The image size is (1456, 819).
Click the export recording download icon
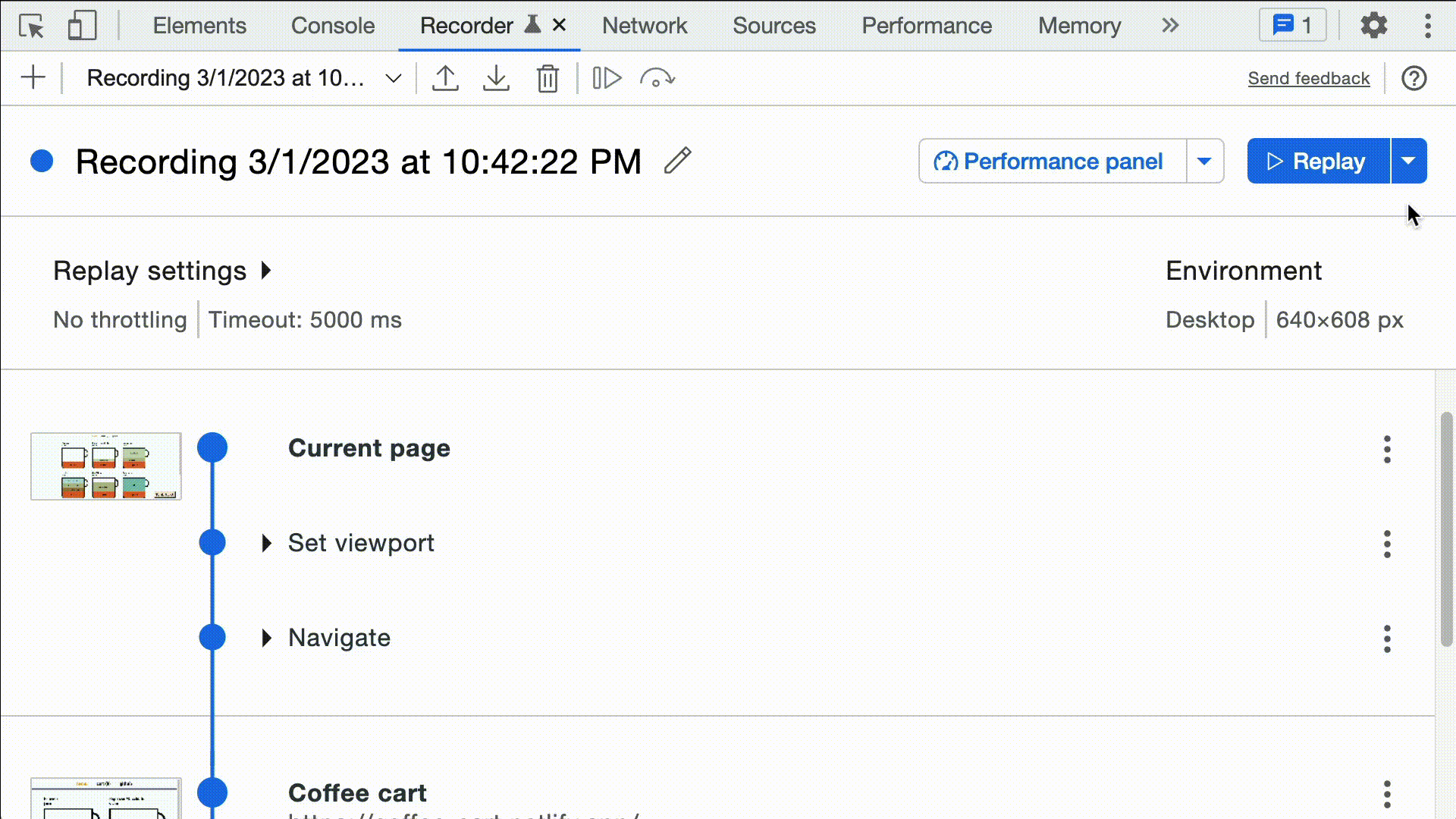pyautogui.click(x=497, y=78)
